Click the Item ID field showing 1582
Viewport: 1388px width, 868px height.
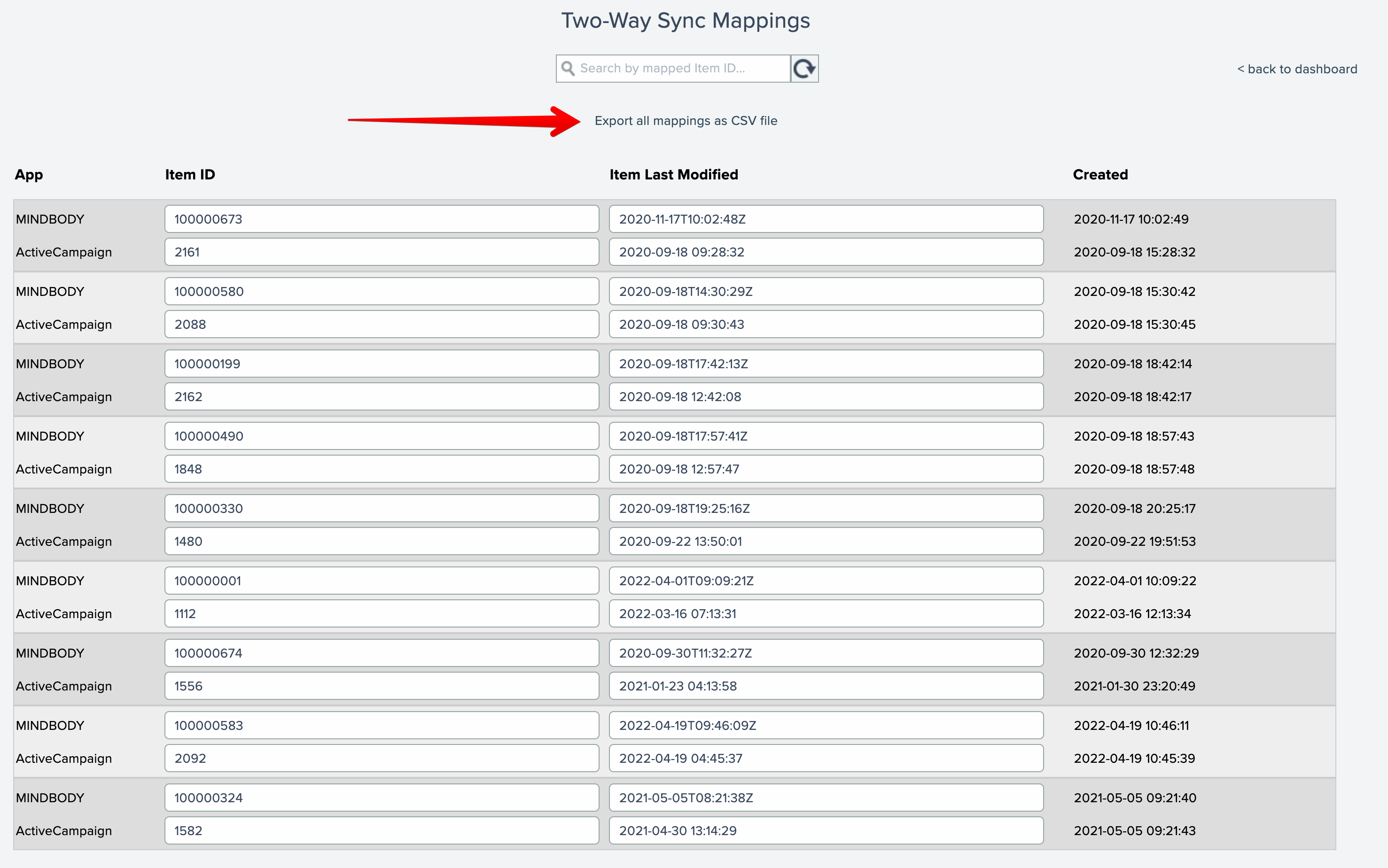point(382,831)
